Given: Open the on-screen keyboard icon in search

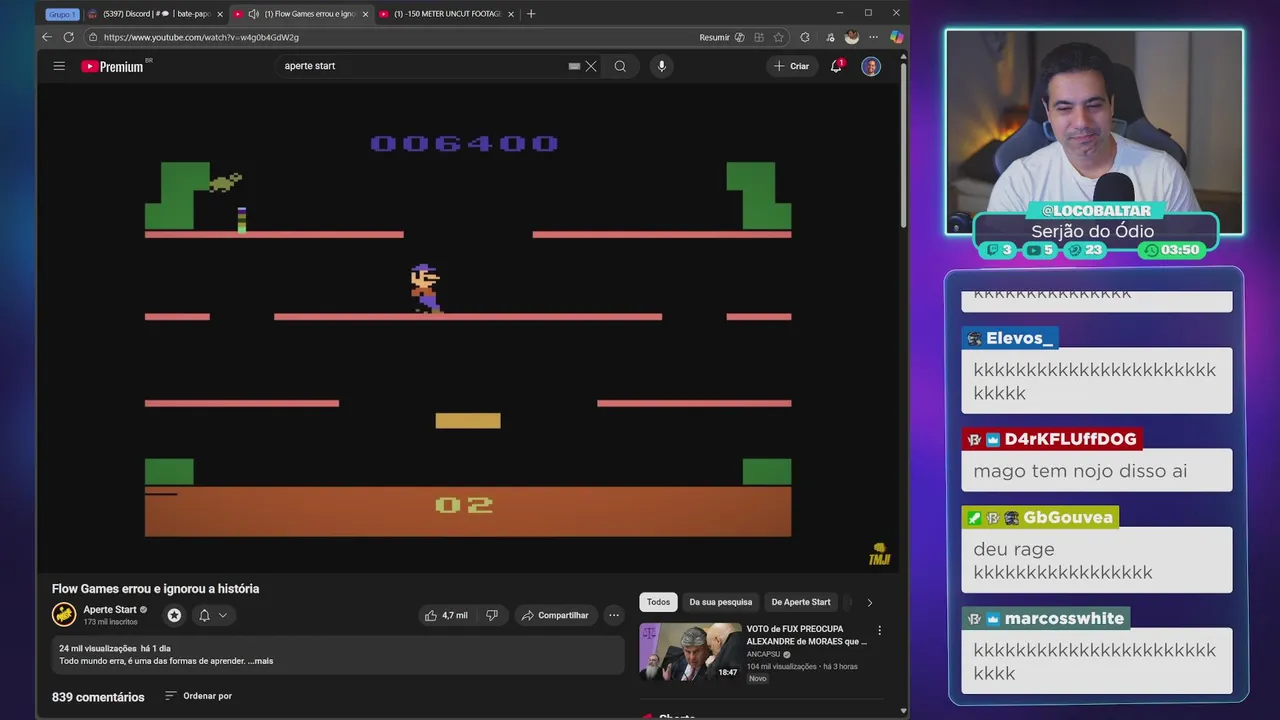Looking at the screenshot, I should [574, 66].
